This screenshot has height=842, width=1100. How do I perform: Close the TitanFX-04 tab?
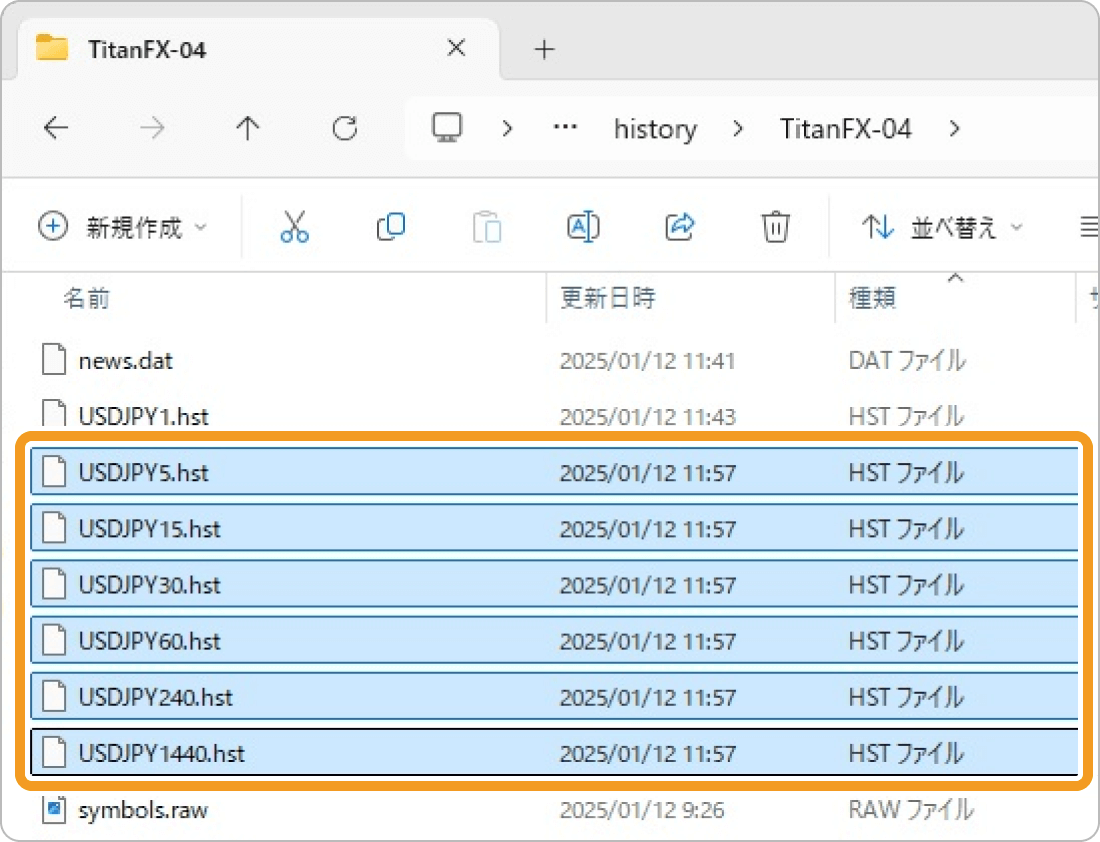tap(456, 48)
